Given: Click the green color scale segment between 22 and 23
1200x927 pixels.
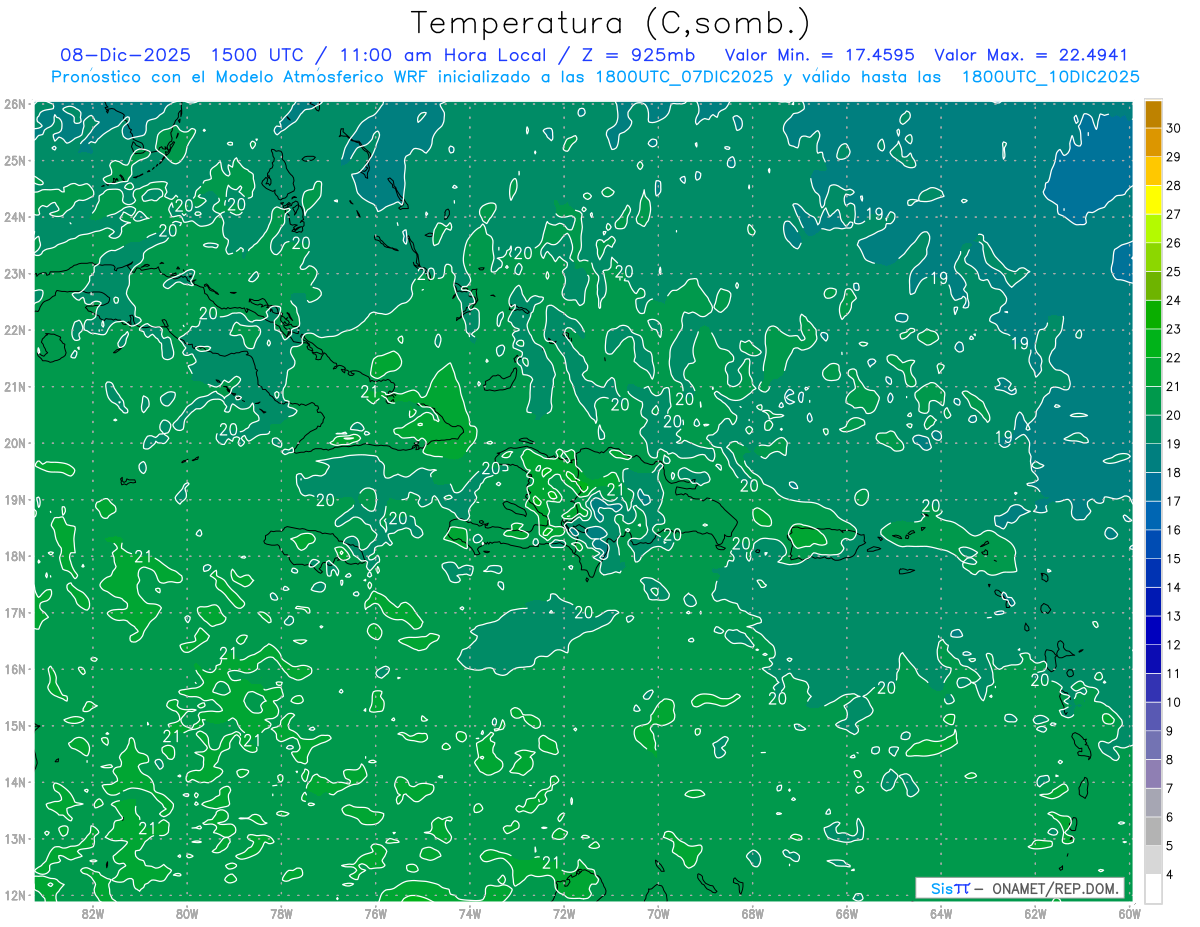Looking at the screenshot, I should click(x=1154, y=343).
